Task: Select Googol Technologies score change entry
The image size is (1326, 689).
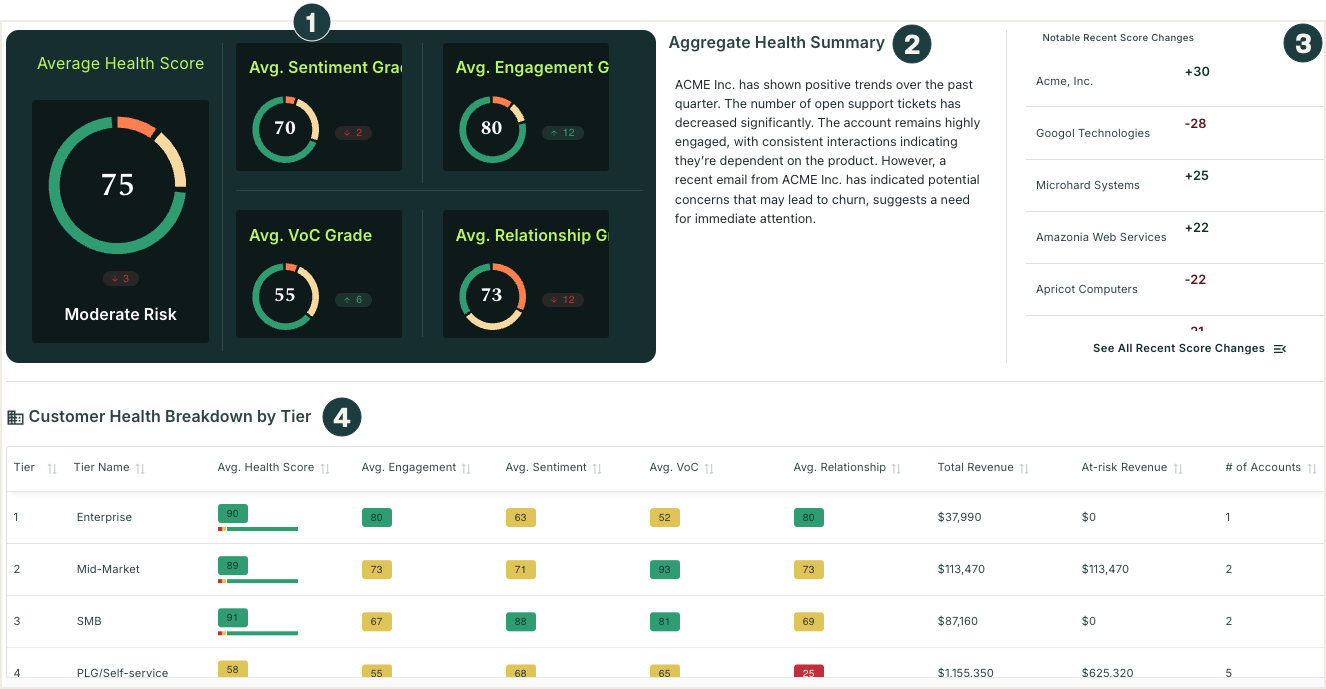Action: (x=1092, y=133)
